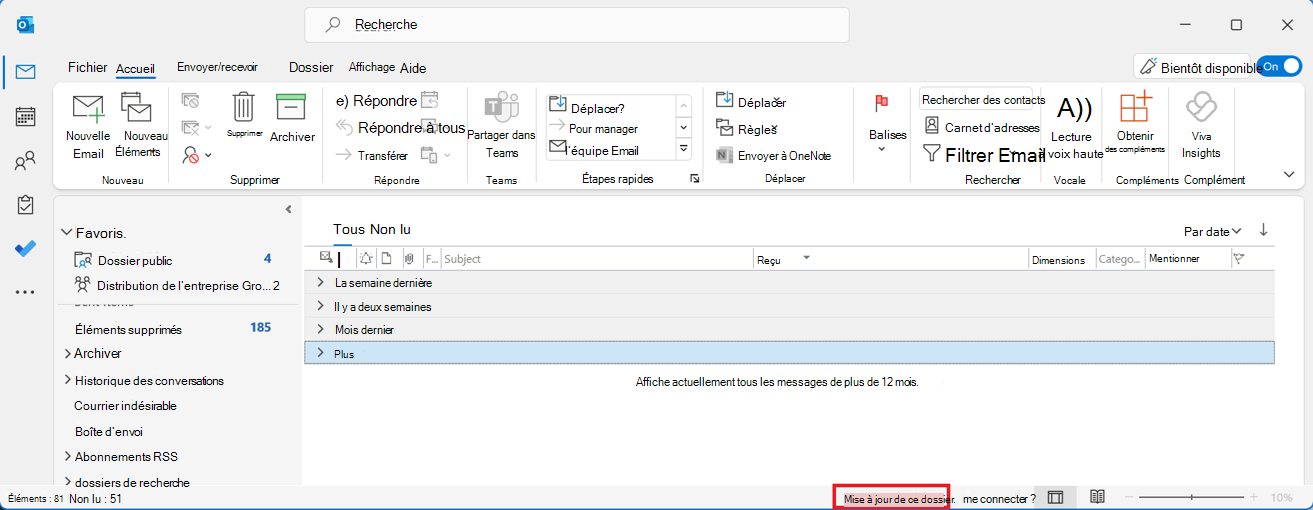Expand La semaine dernière group
Screen dimensions: 1313x510
tap(320, 283)
